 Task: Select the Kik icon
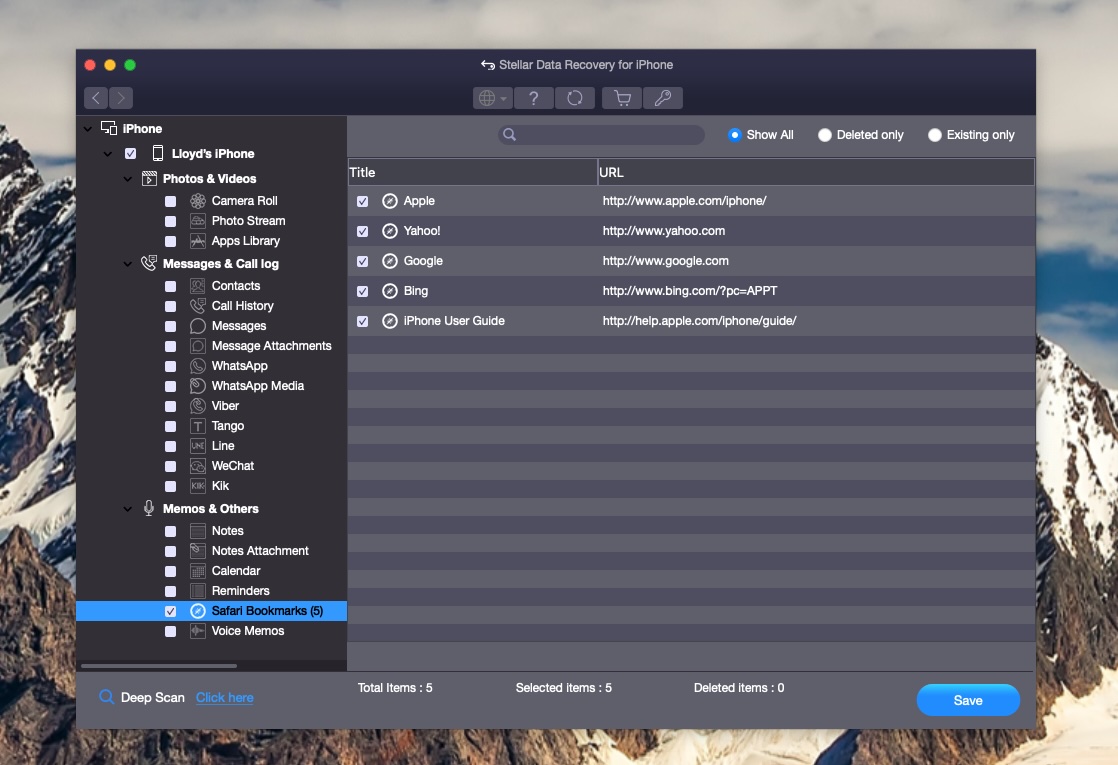coord(198,486)
